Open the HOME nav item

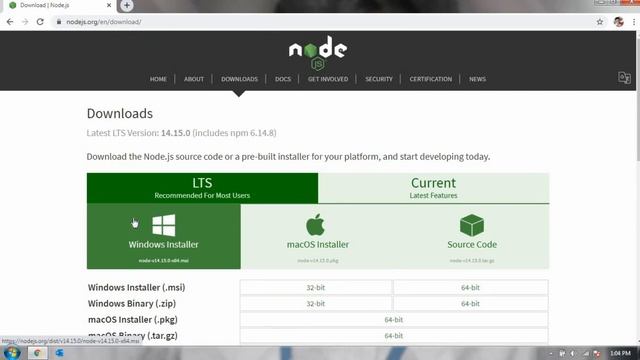click(x=158, y=79)
